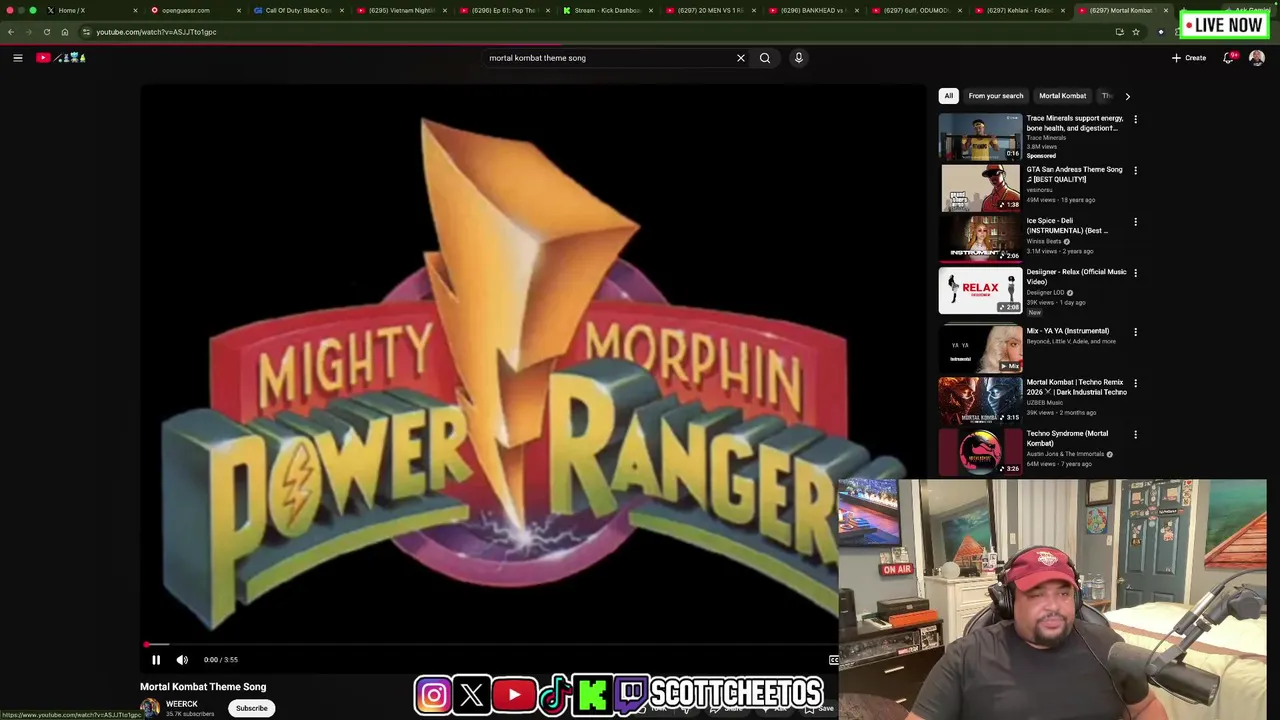Open the Desiigner LOD channel name
This screenshot has height=720, width=1280.
point(1044,293)
